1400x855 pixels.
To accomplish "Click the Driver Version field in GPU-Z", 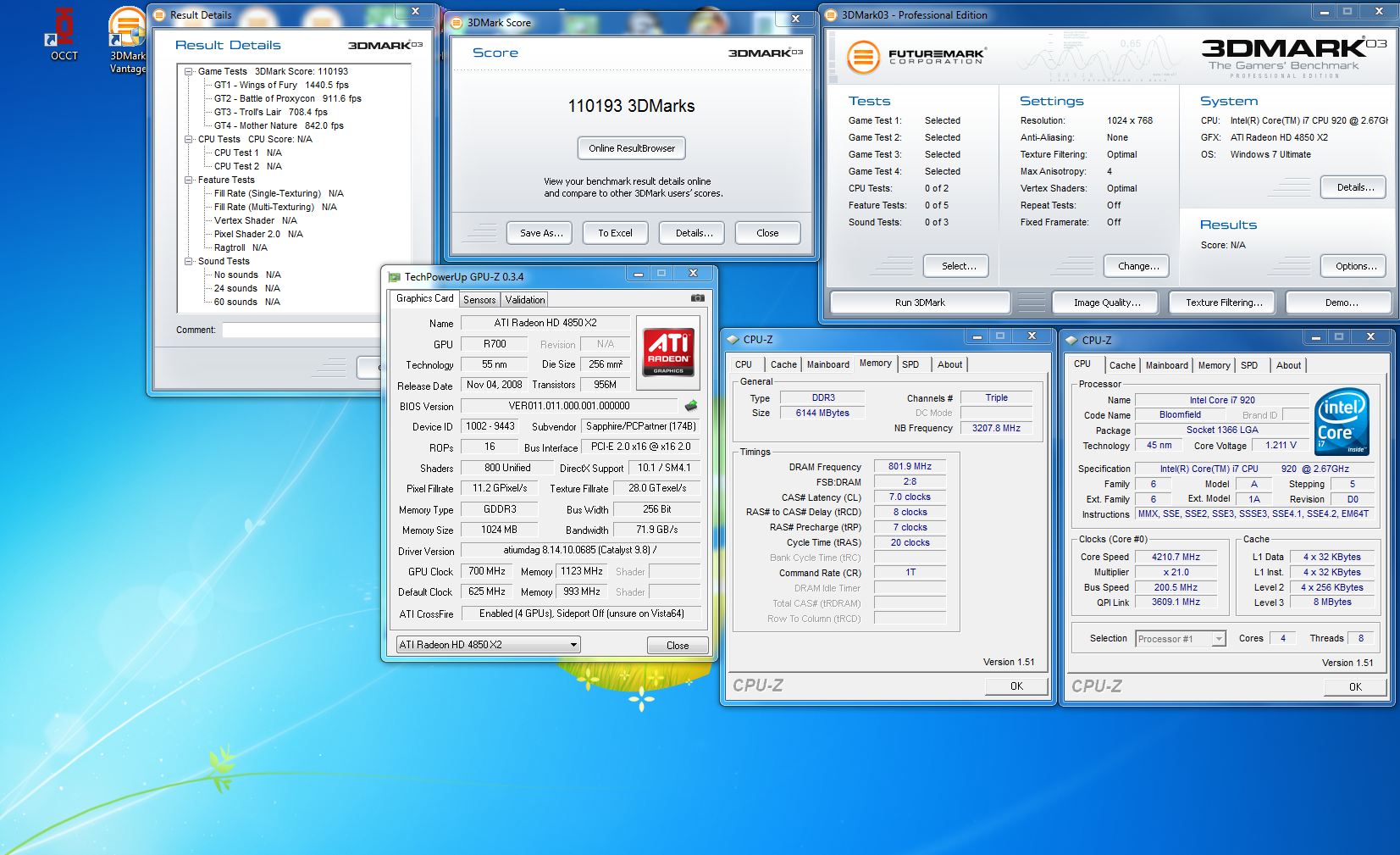I will click(581, 551).
